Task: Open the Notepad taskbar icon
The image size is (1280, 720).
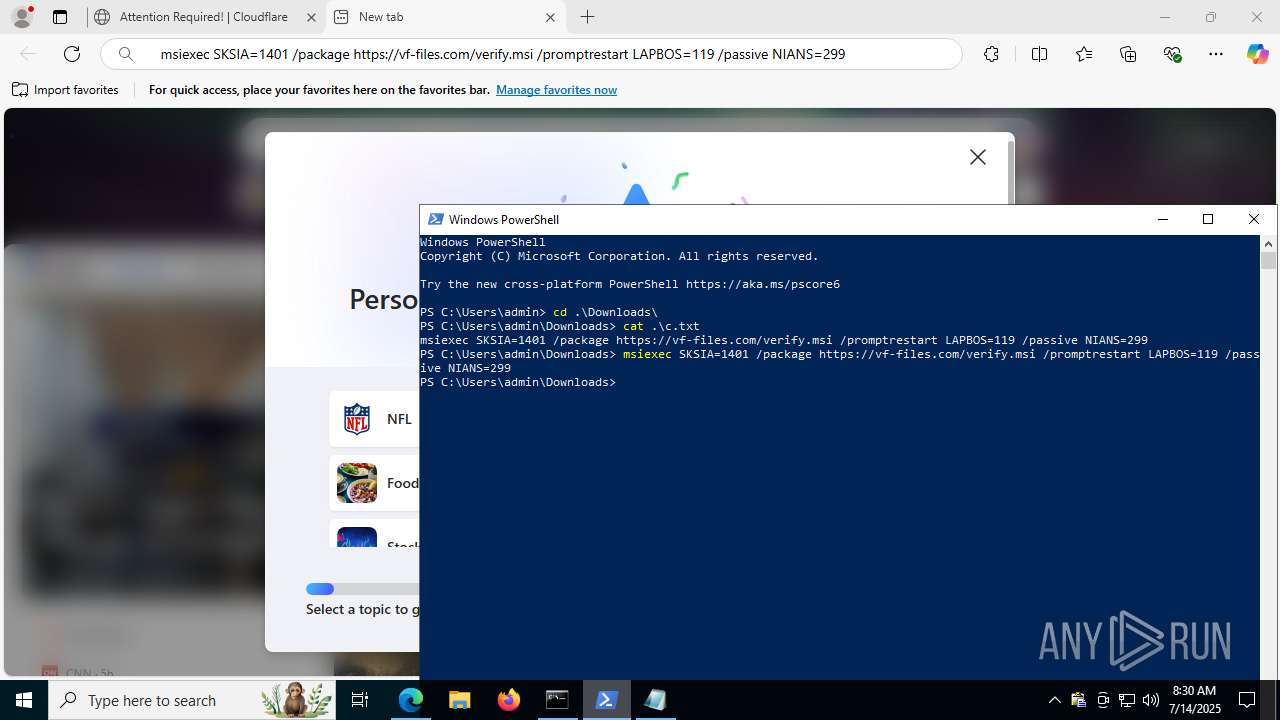Action: pos(655,700)
